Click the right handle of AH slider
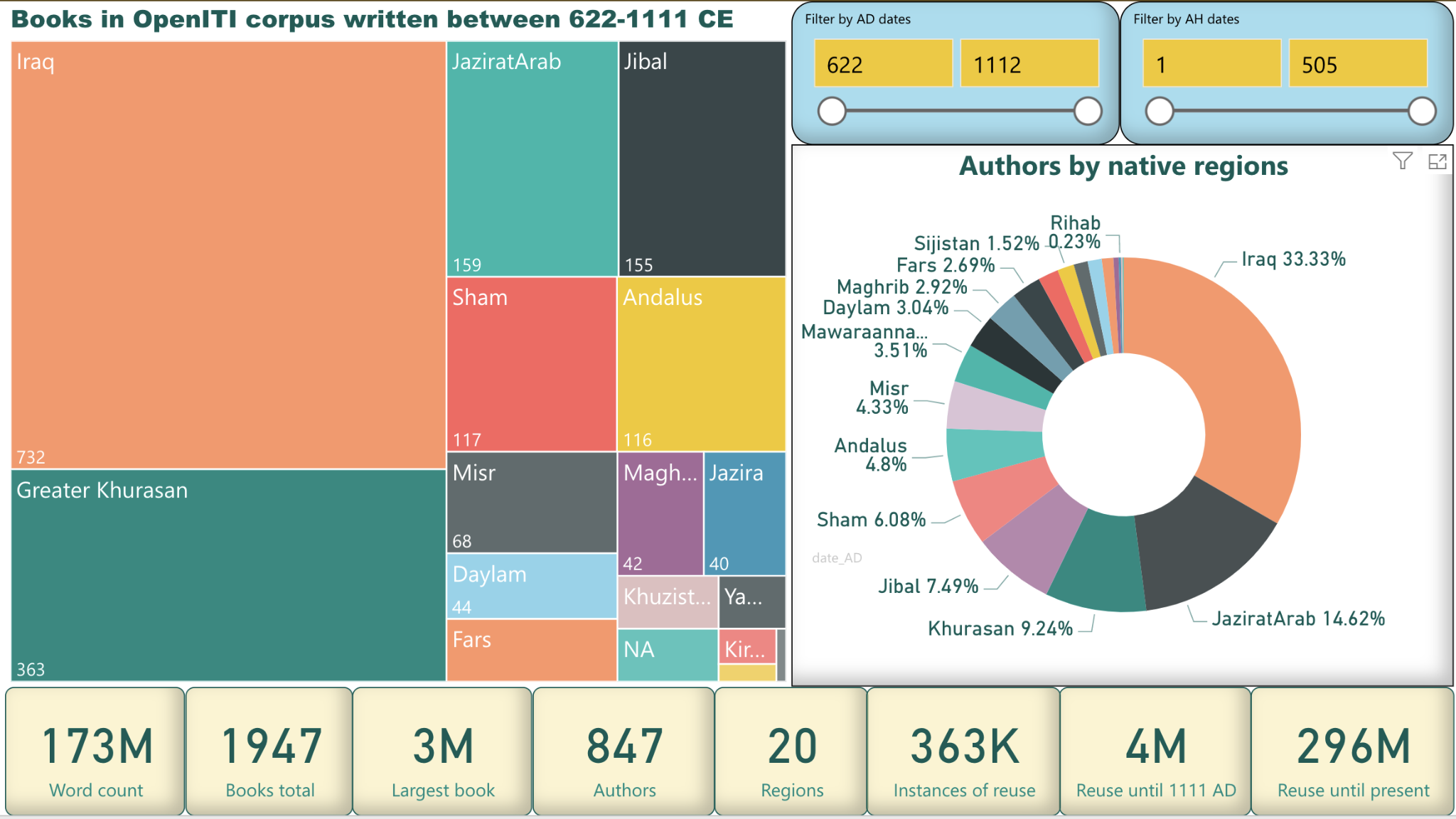Screen dimensions: 1456x819 pyautogui.click(x=1422, y=111)
